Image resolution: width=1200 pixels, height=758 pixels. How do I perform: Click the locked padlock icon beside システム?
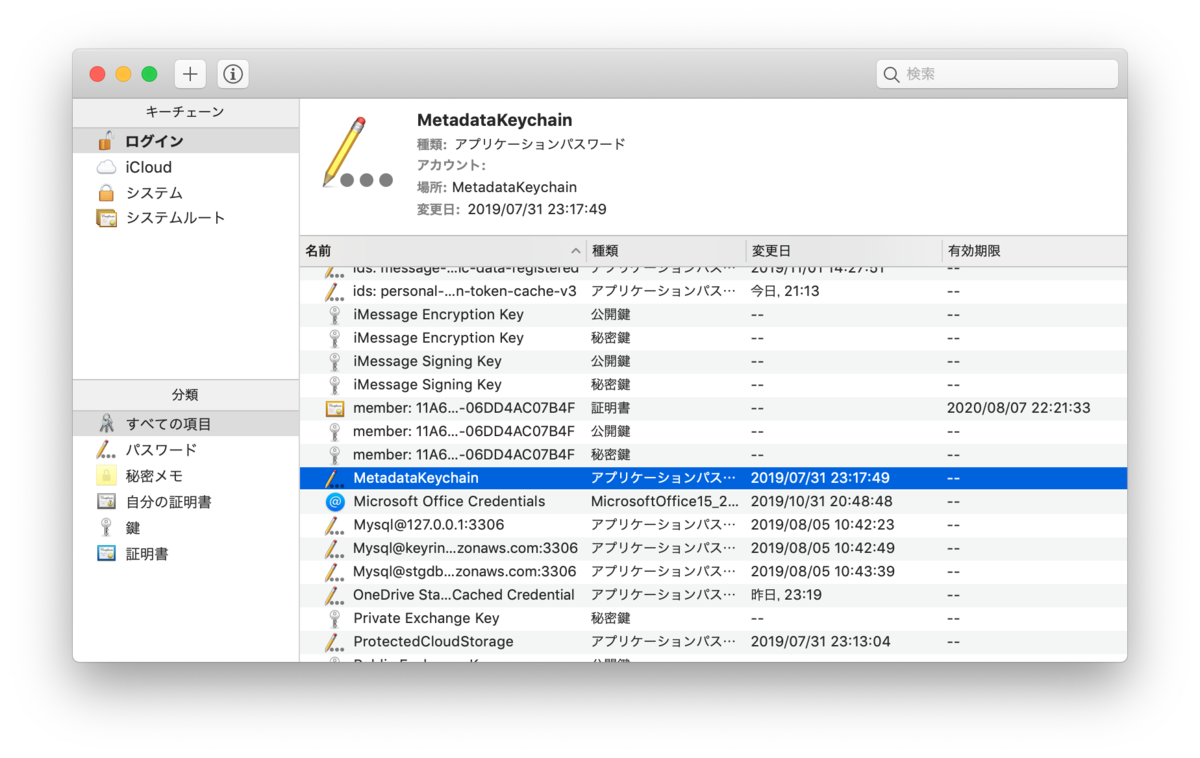(106, 192)
